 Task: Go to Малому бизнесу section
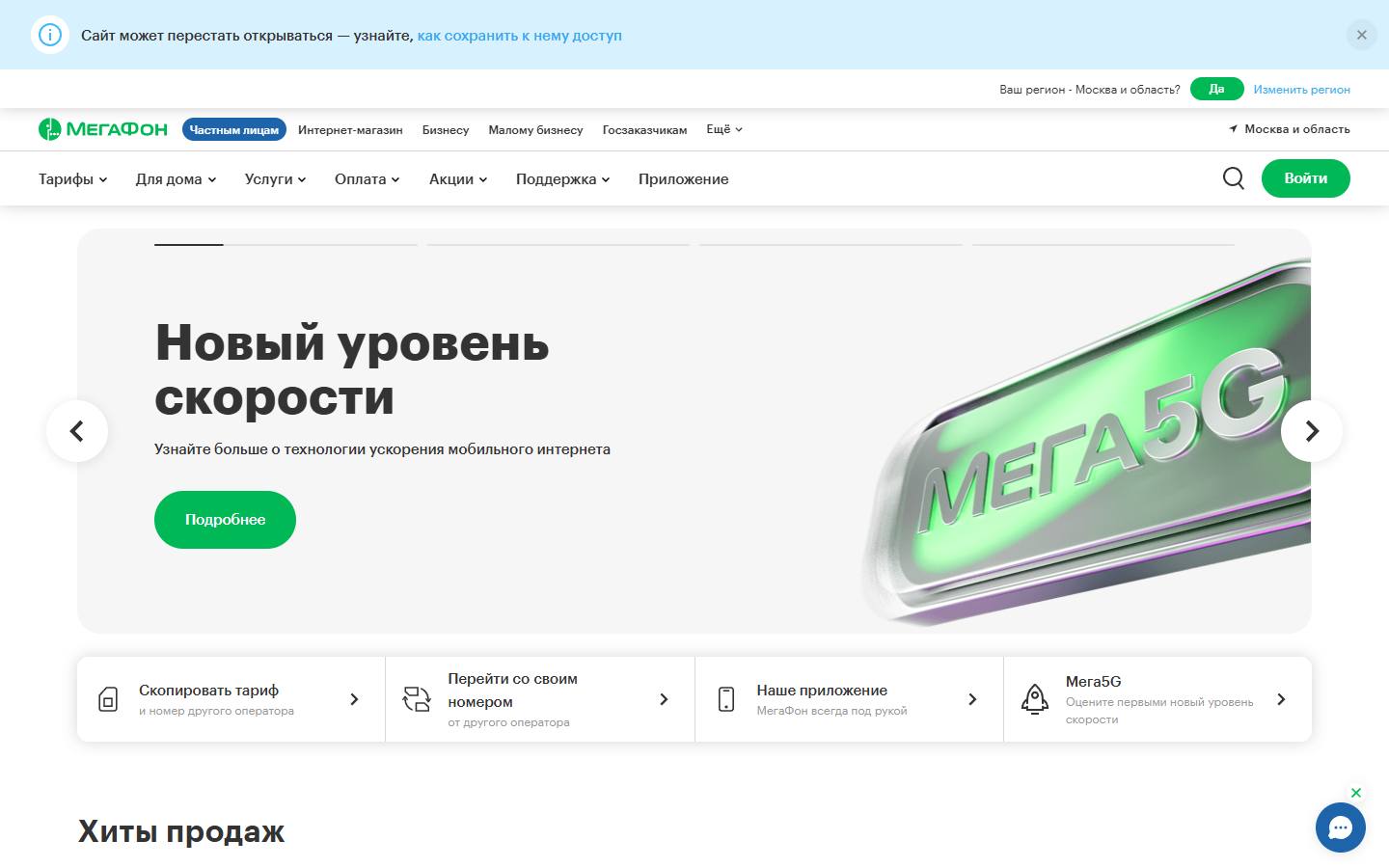pyautogui.click(x=535, y=129)
